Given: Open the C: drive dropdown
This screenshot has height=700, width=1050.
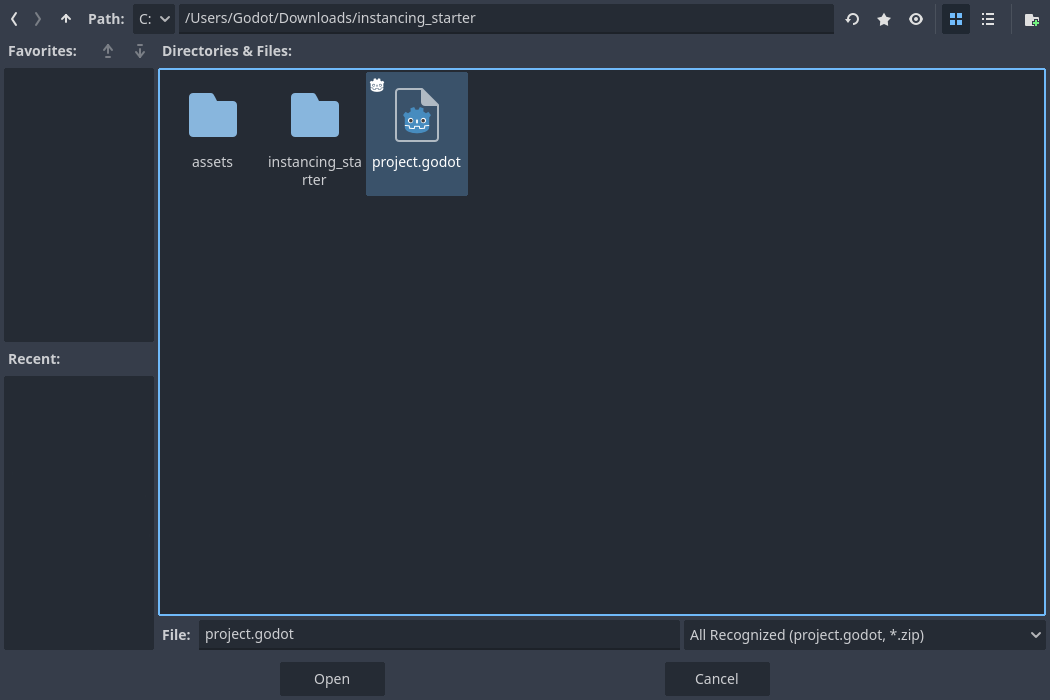Looking at the screenshot, I should click(153, 18).
